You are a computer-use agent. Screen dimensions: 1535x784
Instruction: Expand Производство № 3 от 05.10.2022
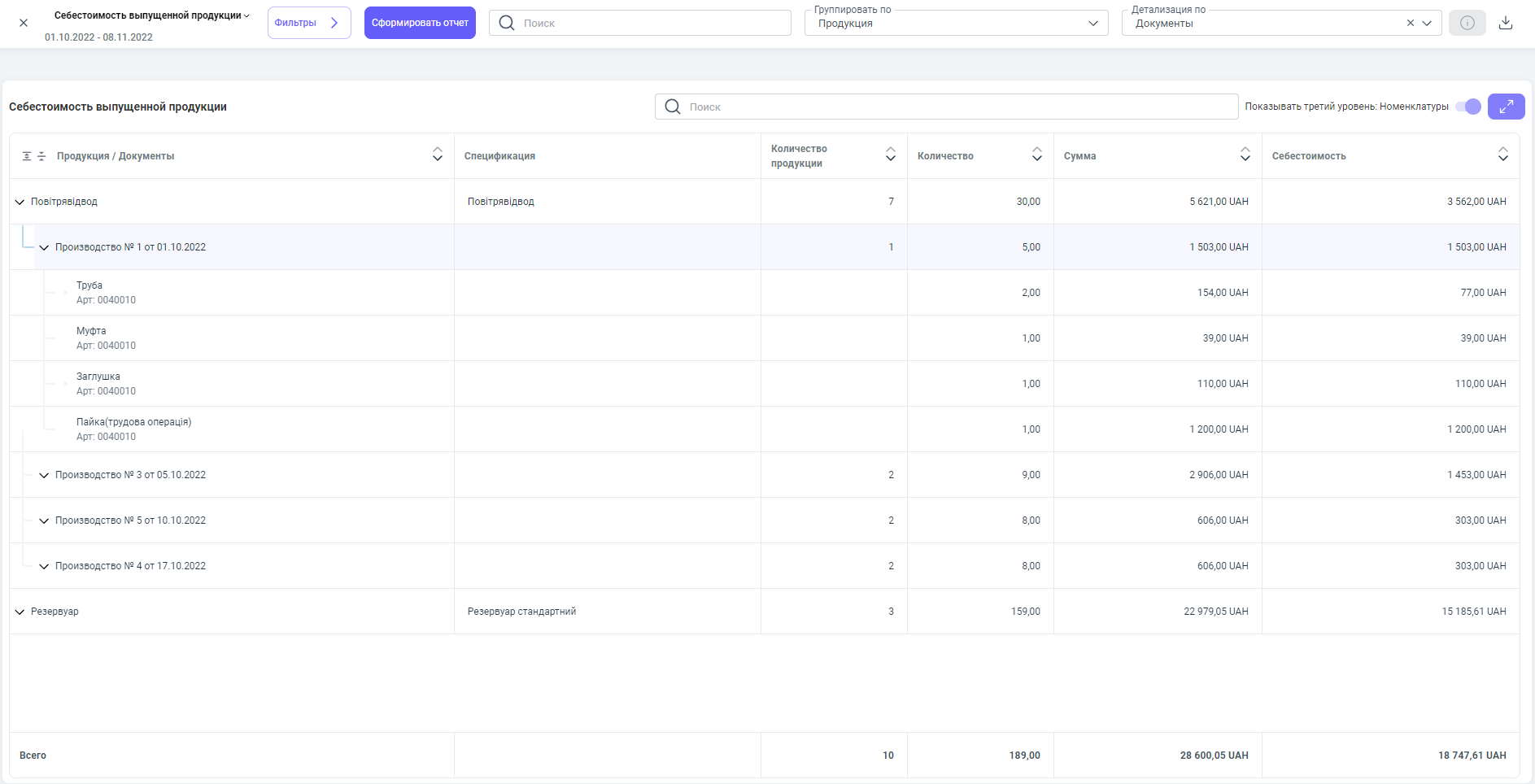click(44, 475)
